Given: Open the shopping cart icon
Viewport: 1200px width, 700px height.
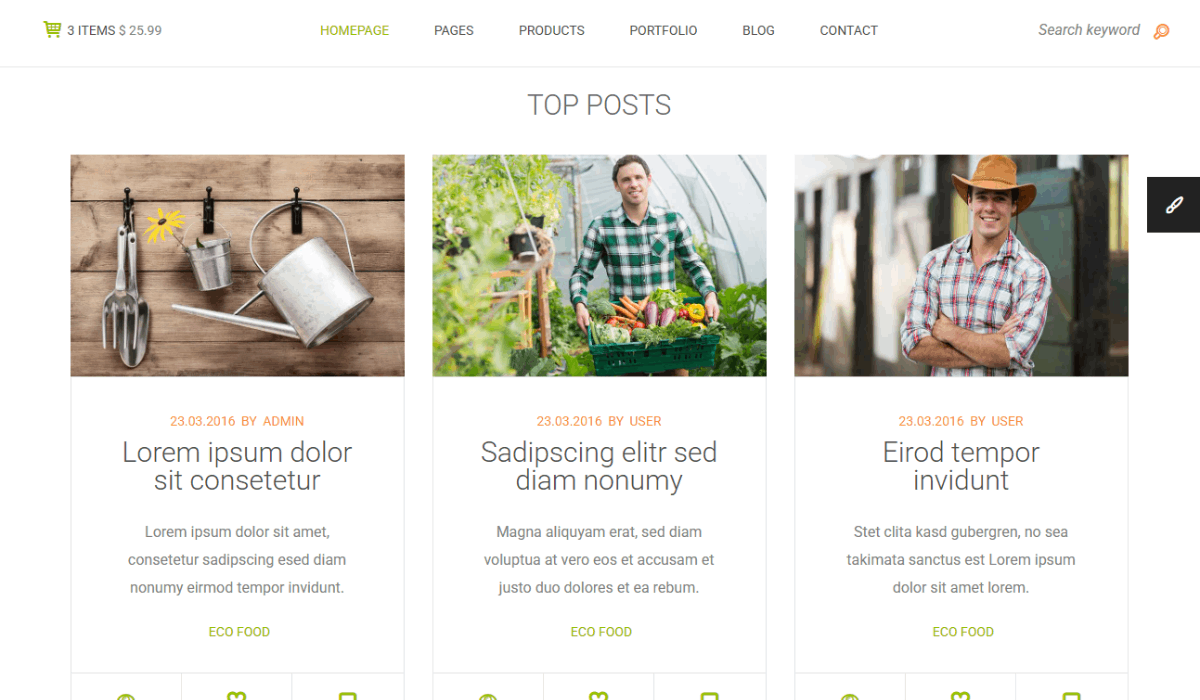Looking at the screenshot, I should (52, 30).
